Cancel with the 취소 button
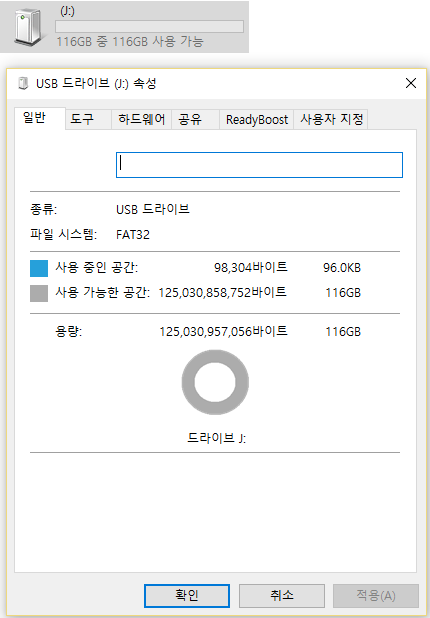The height and width of the screenshot is (618, 430). coord(282,596)
